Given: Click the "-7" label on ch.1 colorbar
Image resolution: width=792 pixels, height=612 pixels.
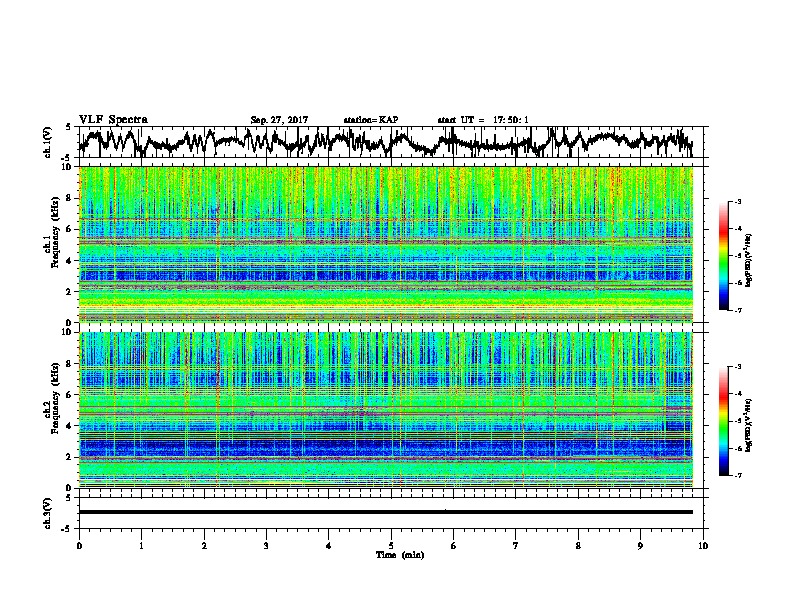Looking at the screenshot, I should 738,310.
